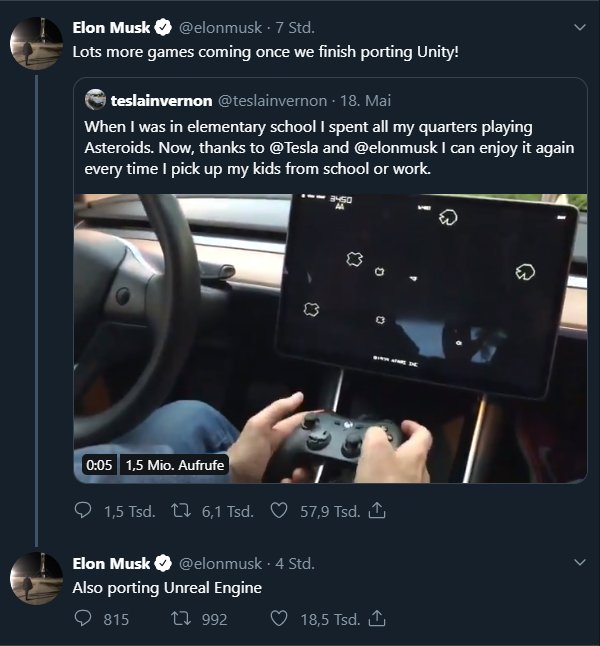This screenshot has width=600, height=646.
Task: Retweet the Unity porting tweet
Action: tap(181, 511)
